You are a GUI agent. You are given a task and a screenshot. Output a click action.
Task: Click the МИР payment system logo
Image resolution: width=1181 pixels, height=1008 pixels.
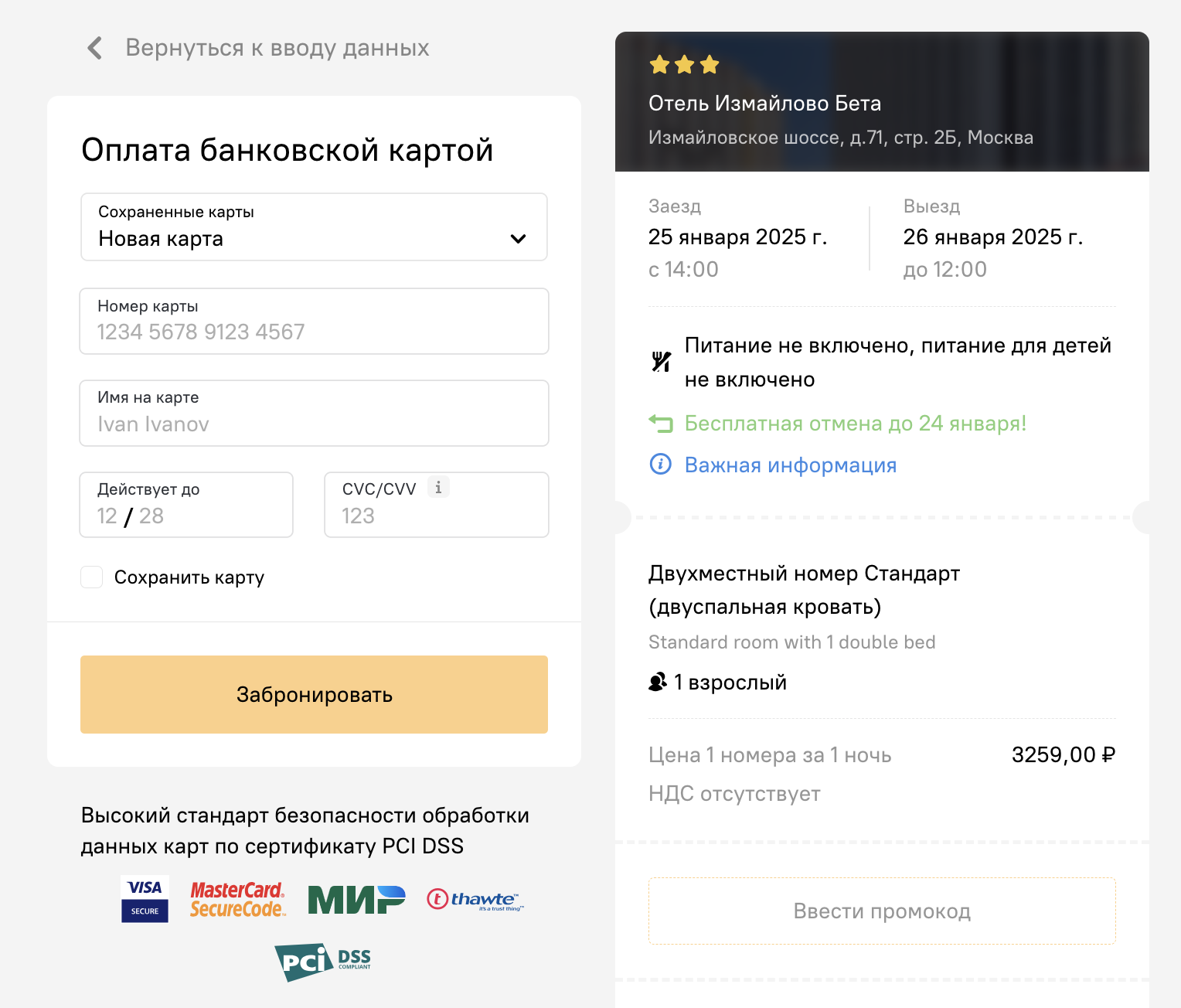[356, 900]
